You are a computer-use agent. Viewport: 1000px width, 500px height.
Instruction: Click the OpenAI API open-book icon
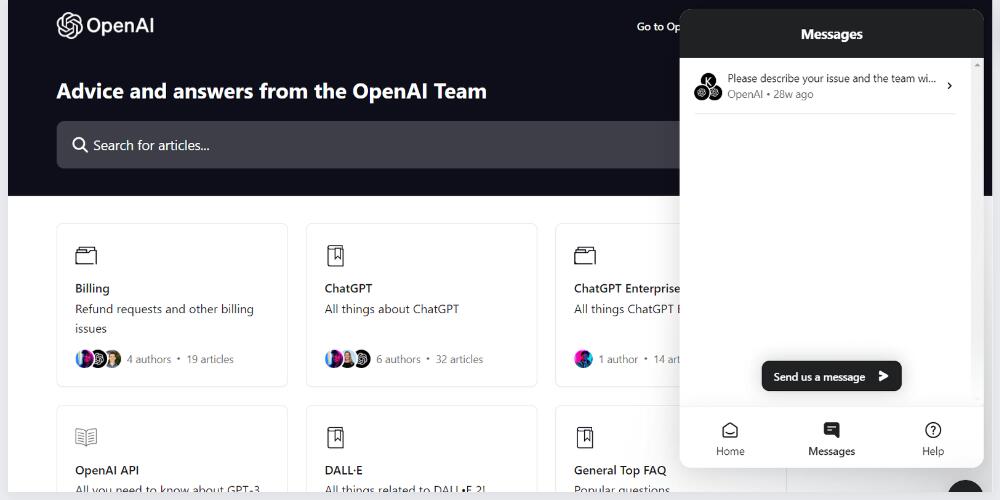tap(86, 437)
